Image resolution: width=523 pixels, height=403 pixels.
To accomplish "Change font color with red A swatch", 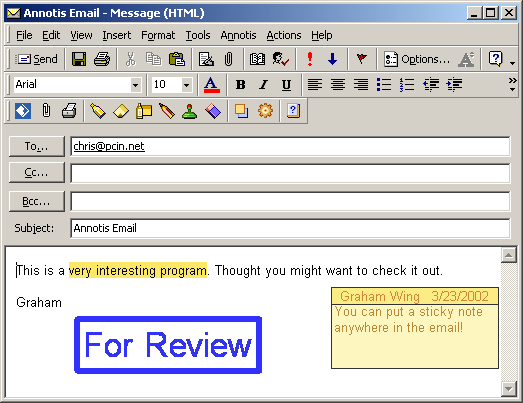I will (x=212, y=85).
